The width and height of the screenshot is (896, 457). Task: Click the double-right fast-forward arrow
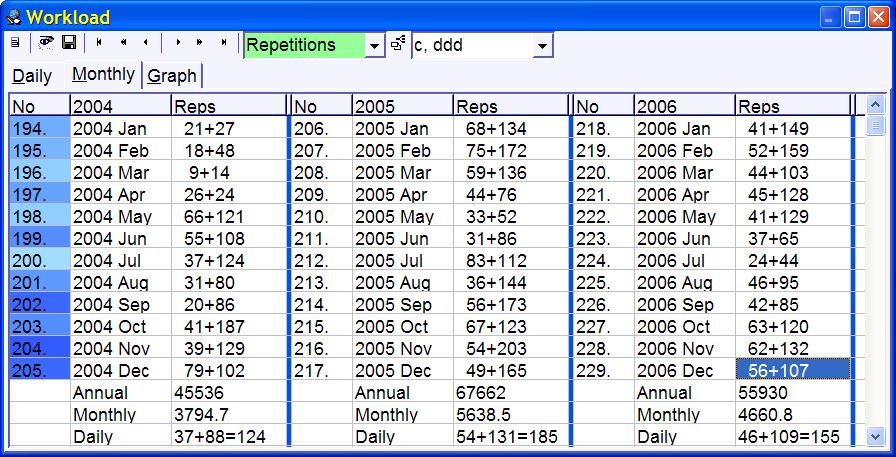point(199,42)
